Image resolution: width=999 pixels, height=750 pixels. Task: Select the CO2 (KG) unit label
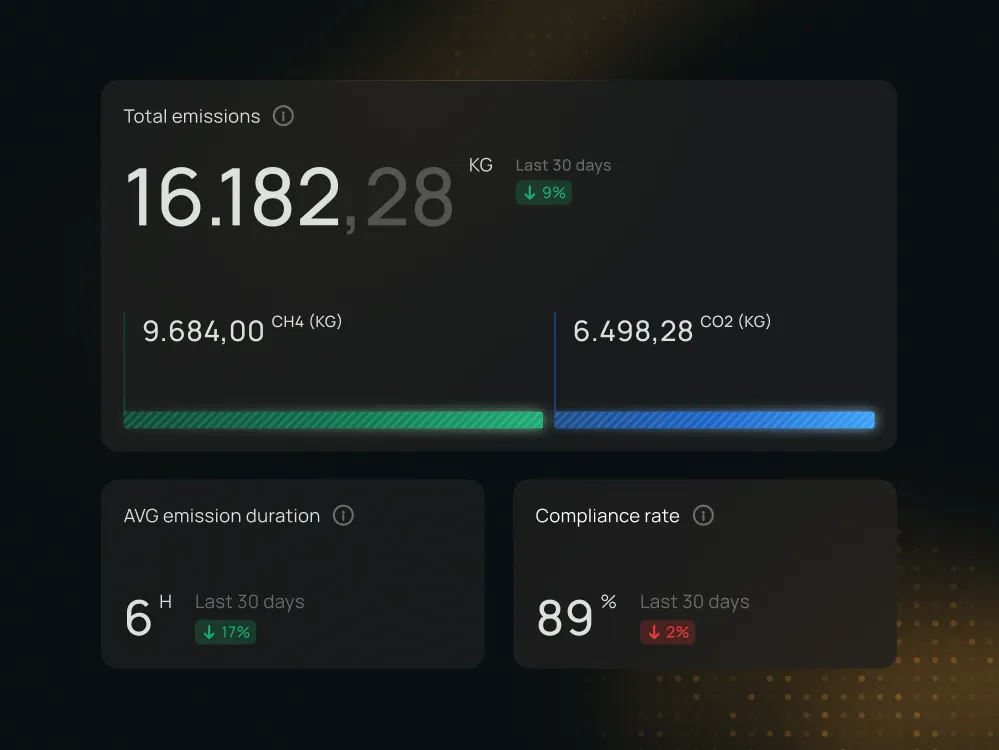[736, 322]
